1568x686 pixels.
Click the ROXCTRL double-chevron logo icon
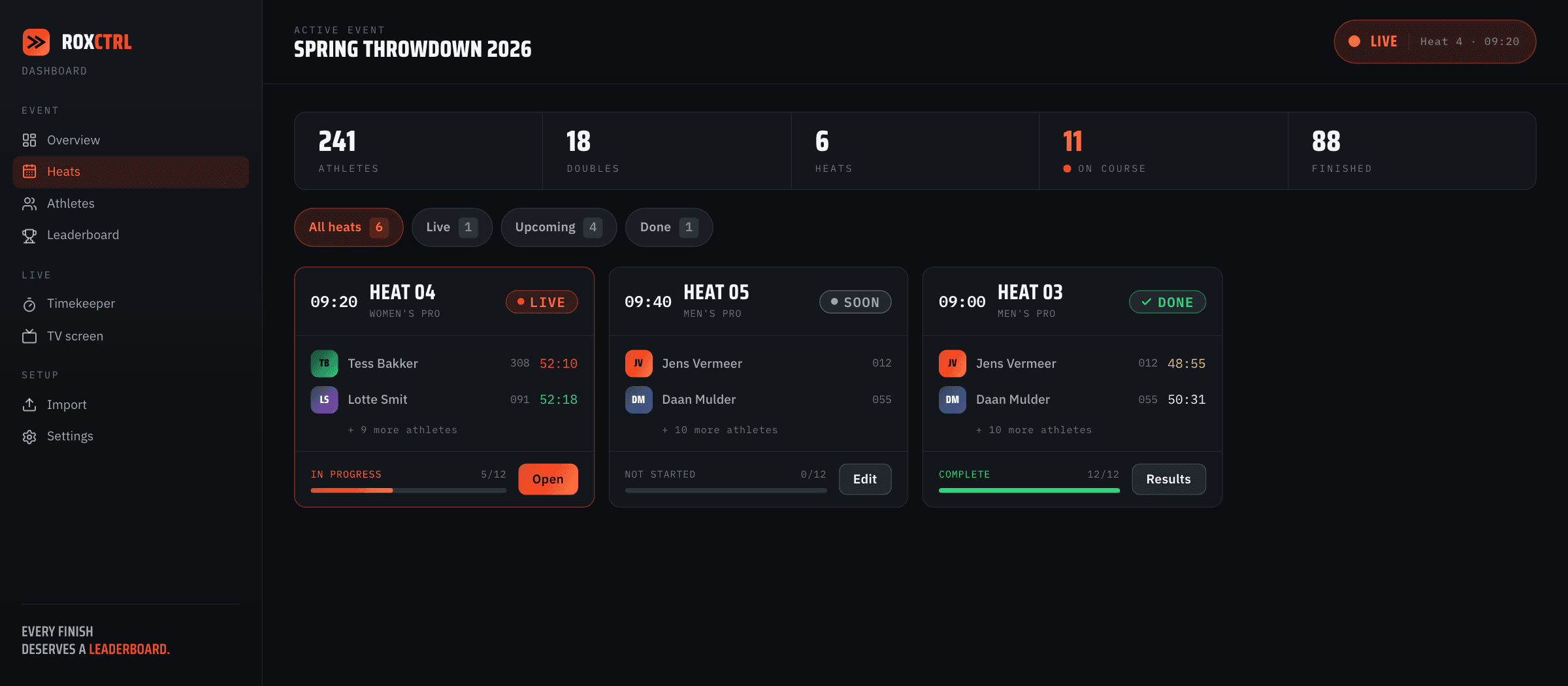[x=36, y=42]
